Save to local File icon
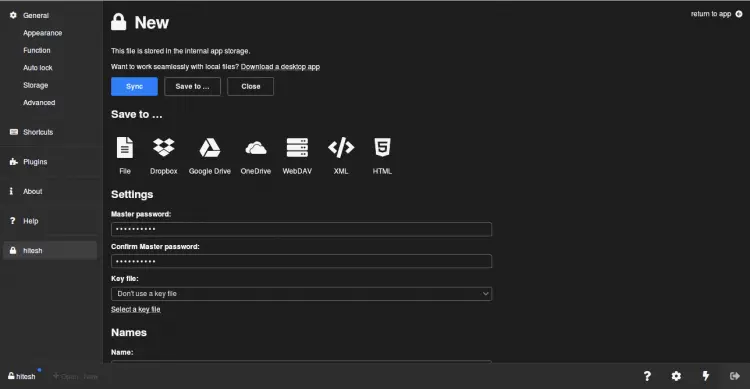The height and width of the screenshot is (389, 750). (x=125, y=156)
